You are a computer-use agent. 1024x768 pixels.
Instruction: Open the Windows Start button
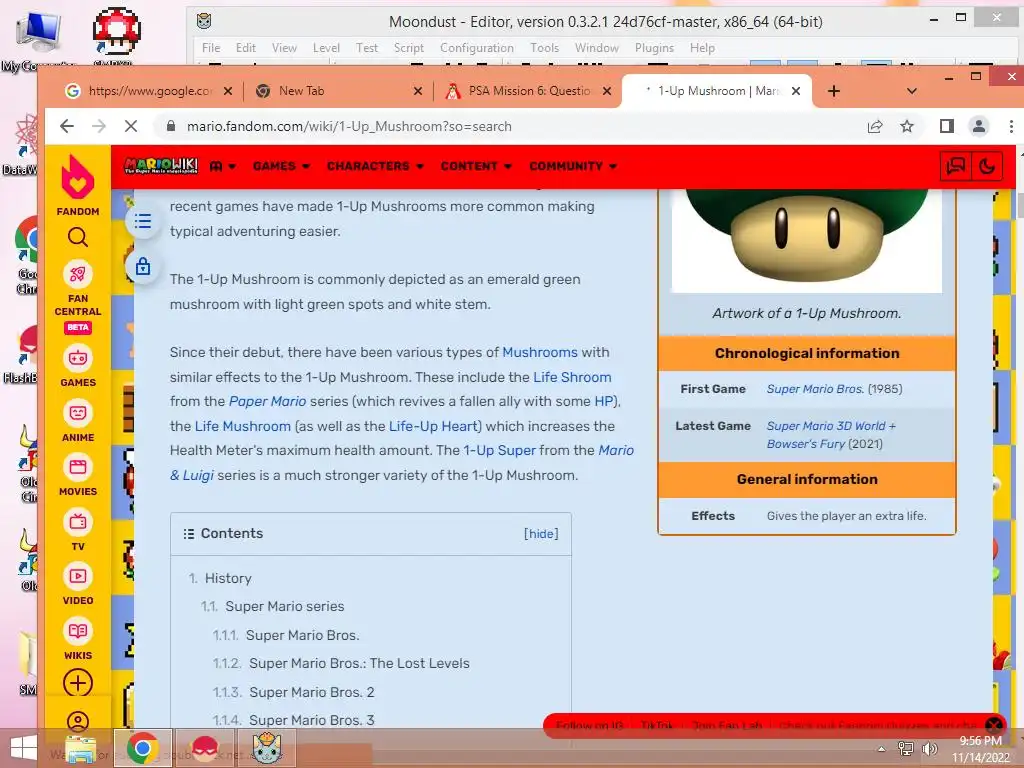24,748
